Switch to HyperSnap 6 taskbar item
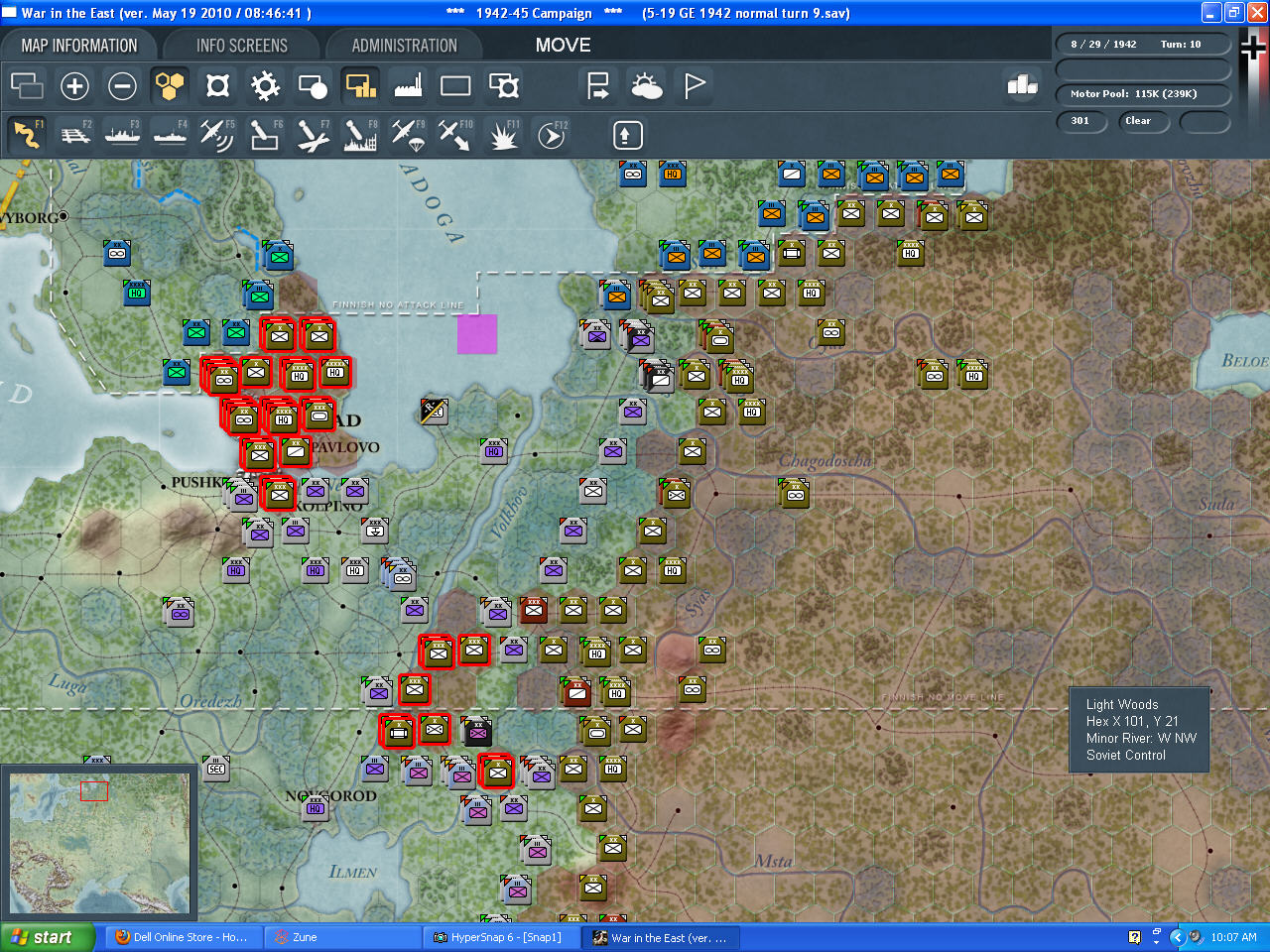The image size is (1270, 952). (x=501, y=937)
